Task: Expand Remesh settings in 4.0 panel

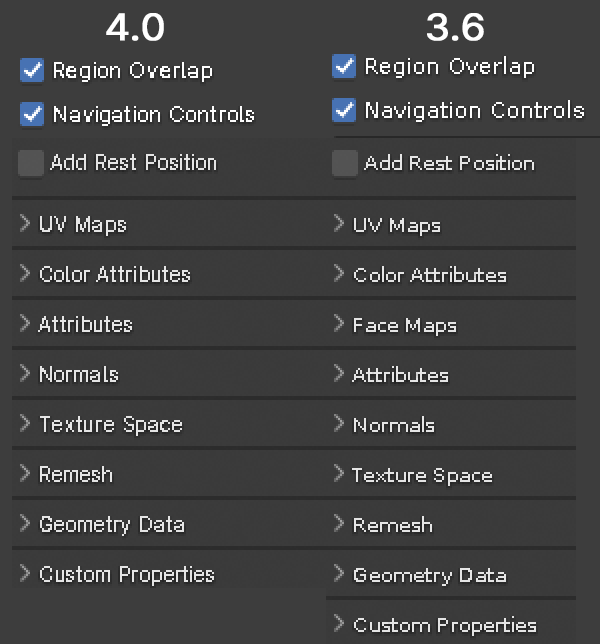Action: 75,474
